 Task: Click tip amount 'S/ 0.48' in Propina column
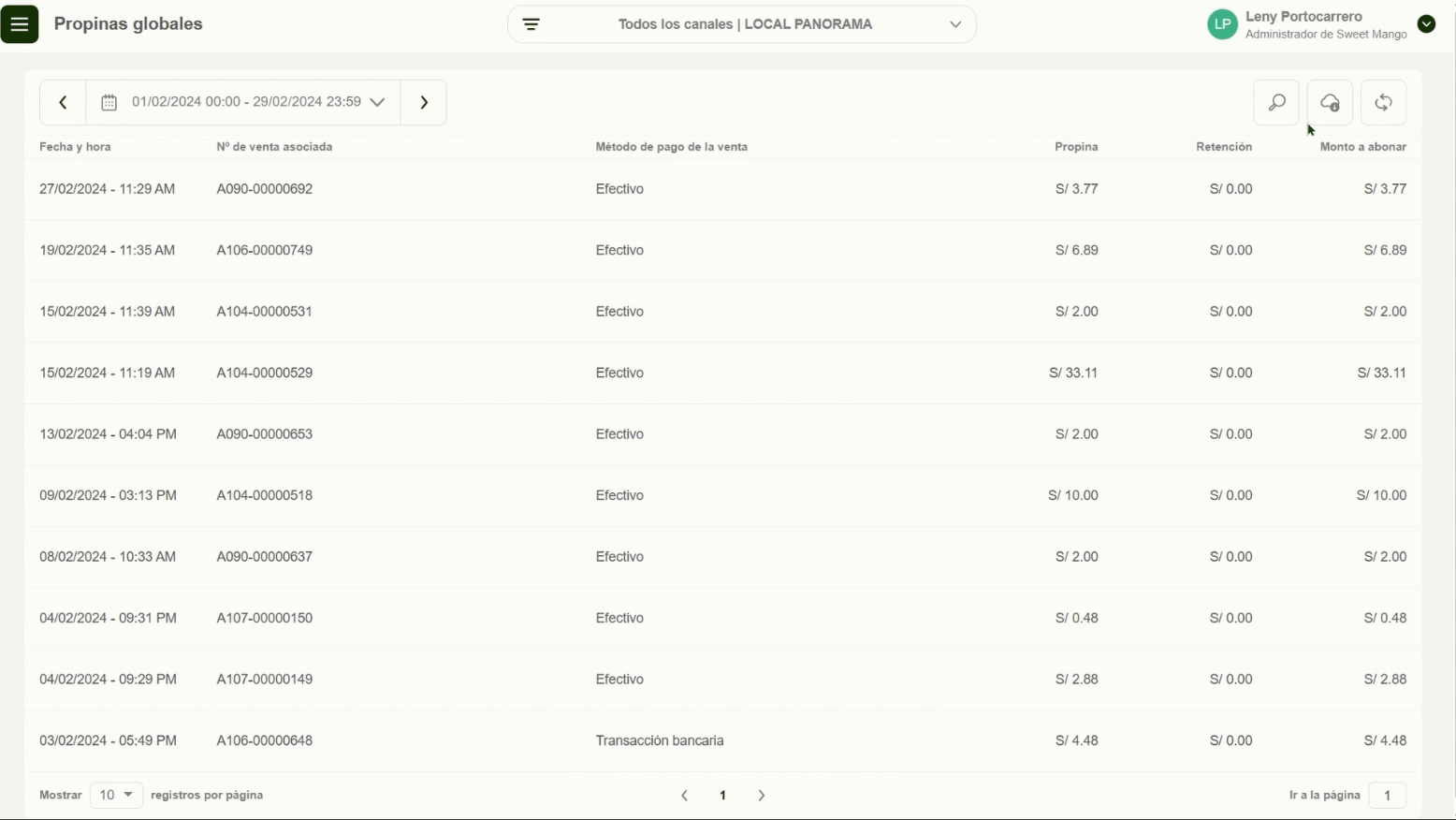(x=1077, y=618)
